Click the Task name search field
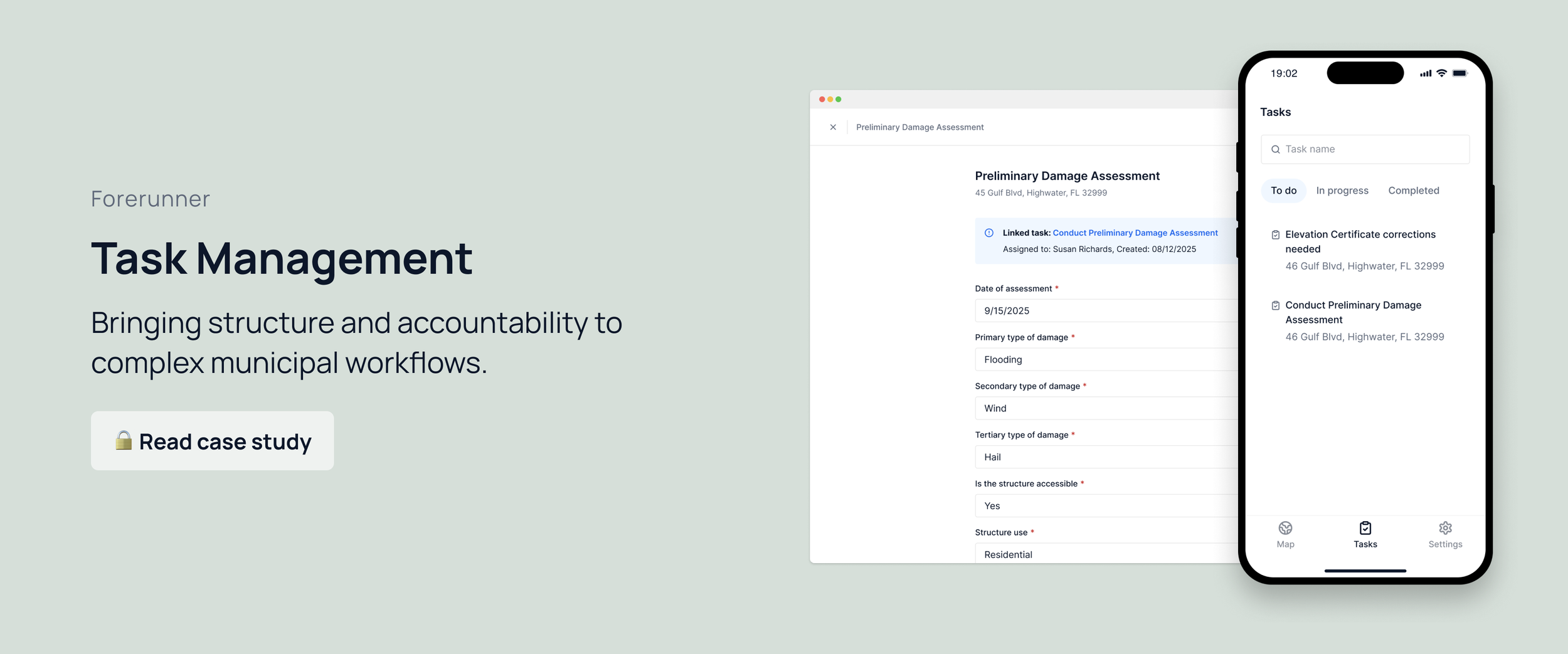This screenshot has width=1568, height=654. [x=1365, y=149]
